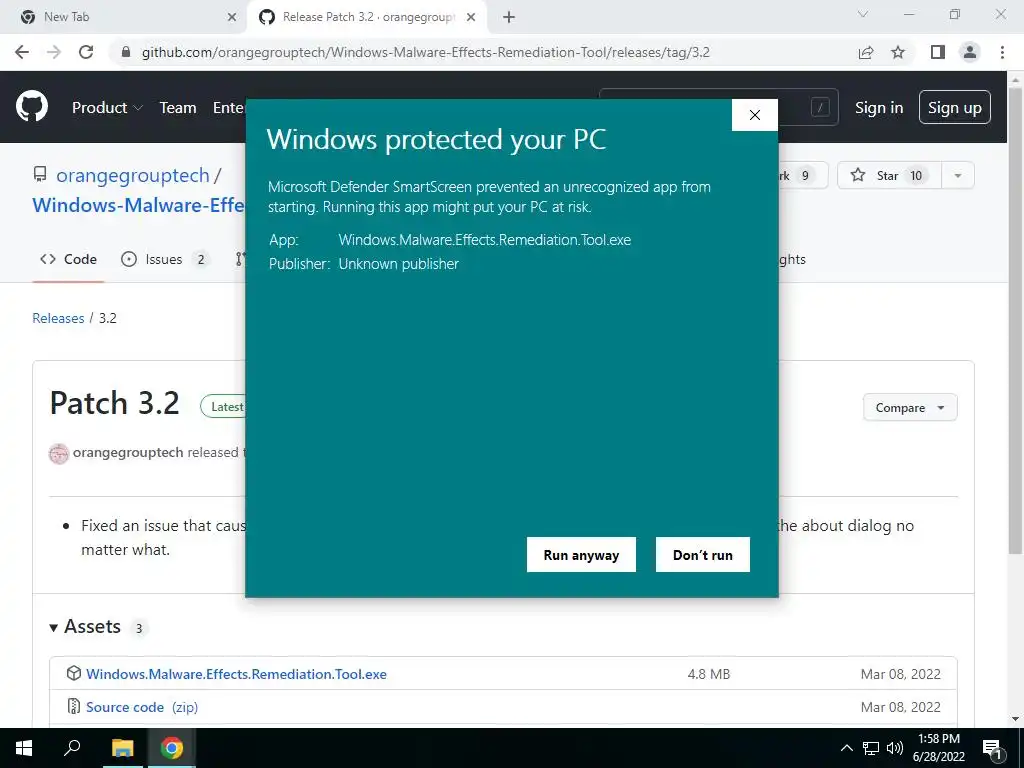Open the Team link in GitHub header

coord(178,108)
